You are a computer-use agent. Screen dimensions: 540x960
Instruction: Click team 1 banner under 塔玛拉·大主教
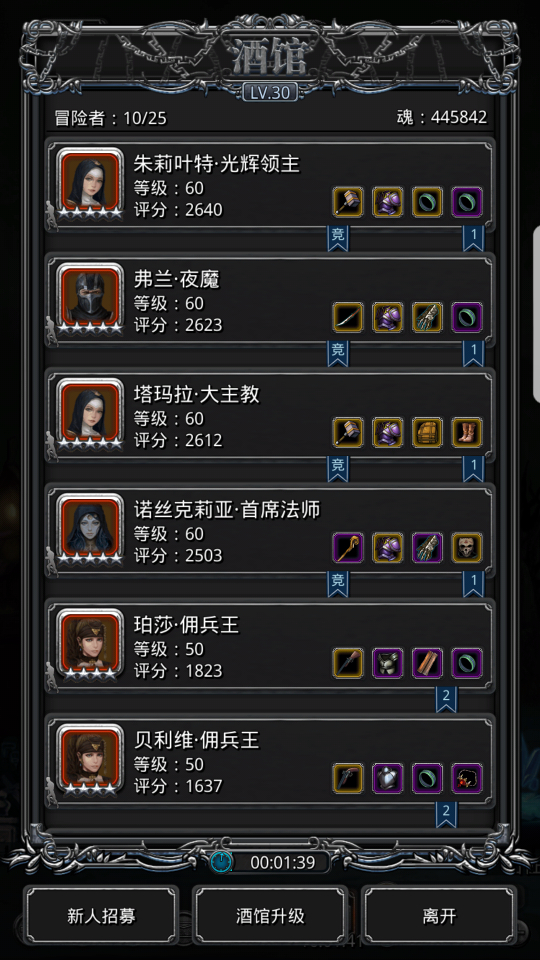click(473, 468)
